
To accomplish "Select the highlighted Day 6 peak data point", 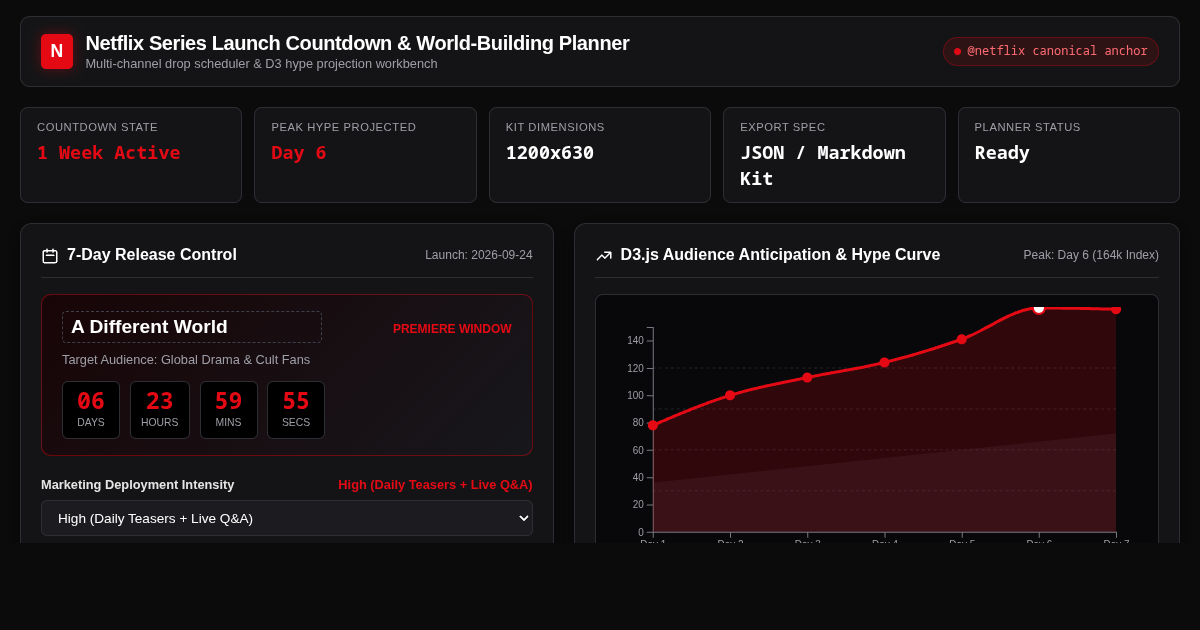I will pyautogui.click(x=1039, y=308).
